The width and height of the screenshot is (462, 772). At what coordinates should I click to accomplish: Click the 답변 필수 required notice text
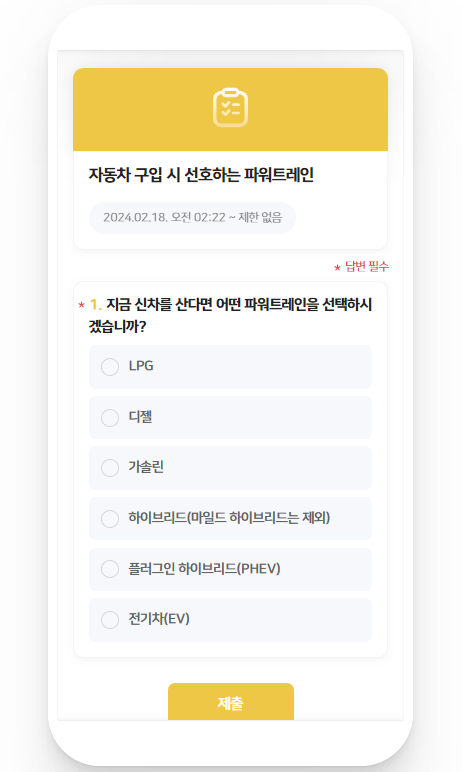click(x=367, y=266)
